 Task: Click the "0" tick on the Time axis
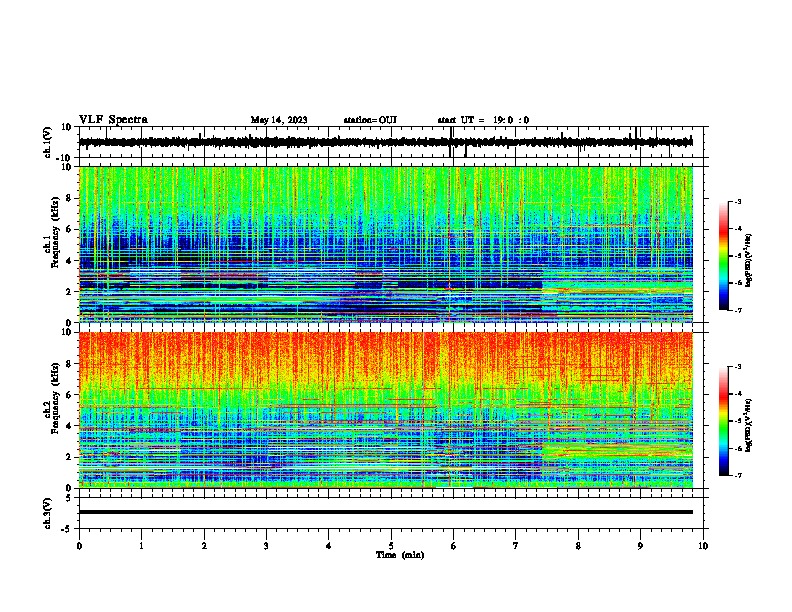click(79, 546)
